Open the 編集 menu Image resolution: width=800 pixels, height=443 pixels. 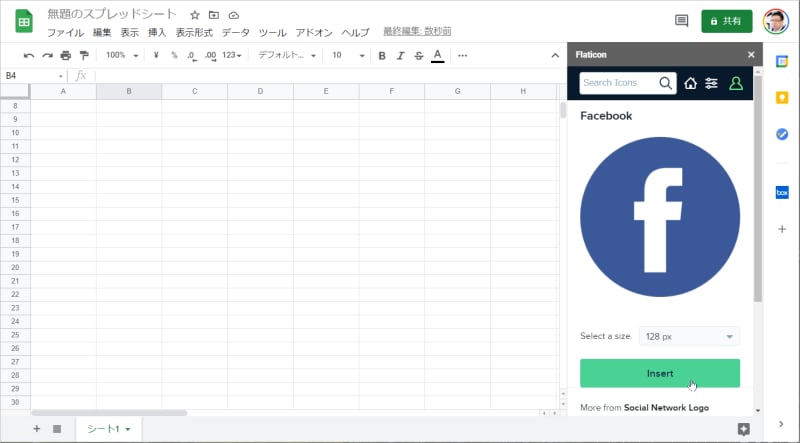(x=102, y=33)
